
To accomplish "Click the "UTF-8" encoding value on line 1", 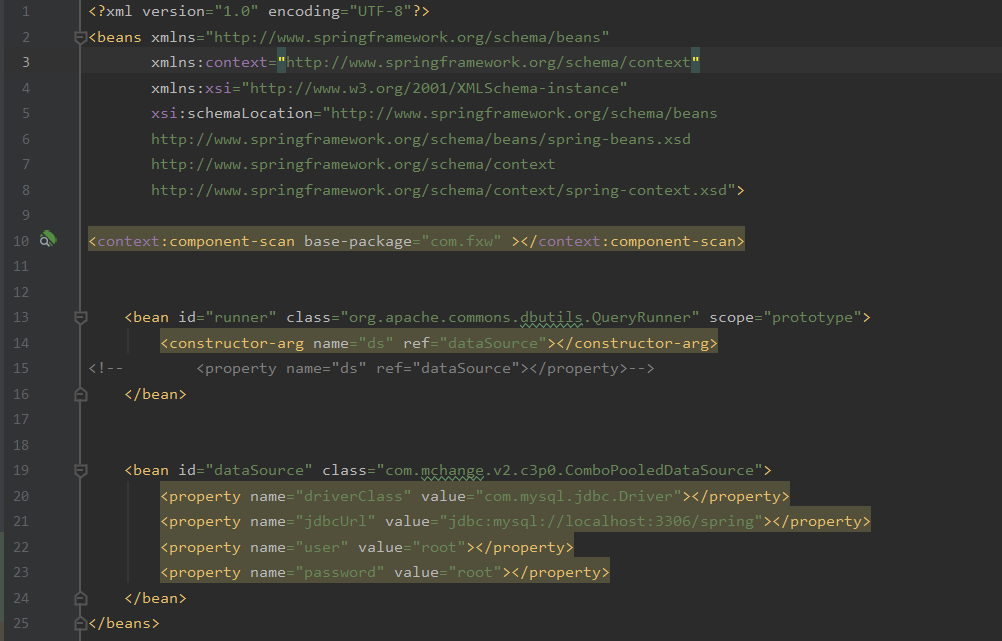I will [x=381, y=12].
